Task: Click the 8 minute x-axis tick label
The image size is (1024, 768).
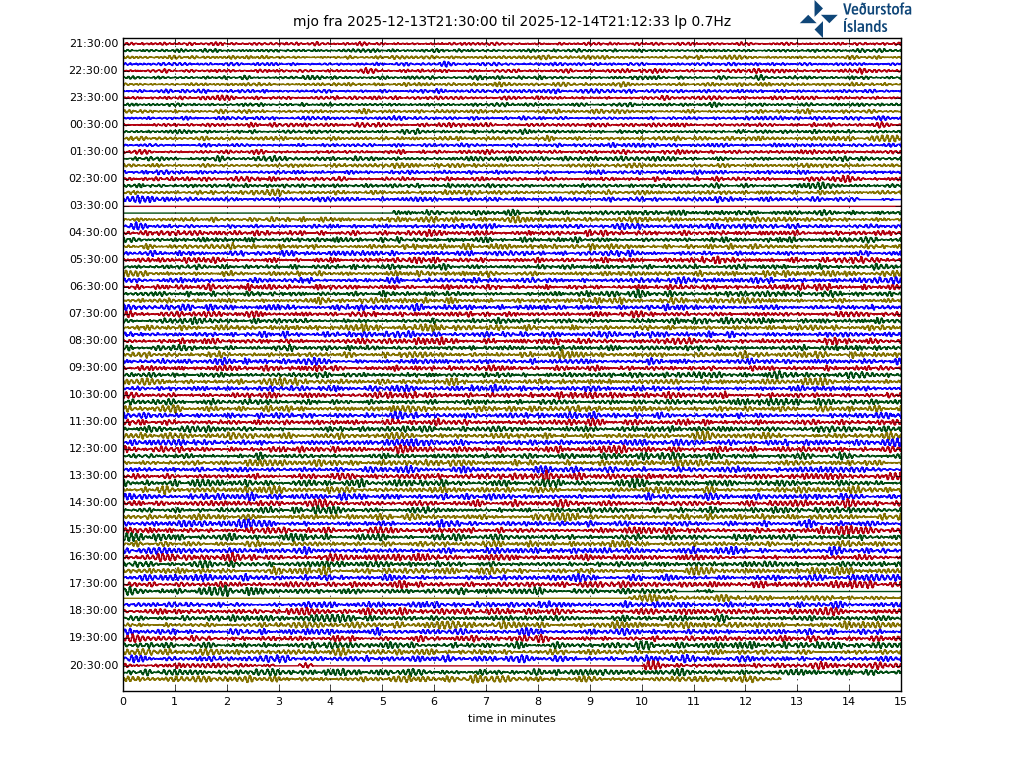Action: (538, 702)
